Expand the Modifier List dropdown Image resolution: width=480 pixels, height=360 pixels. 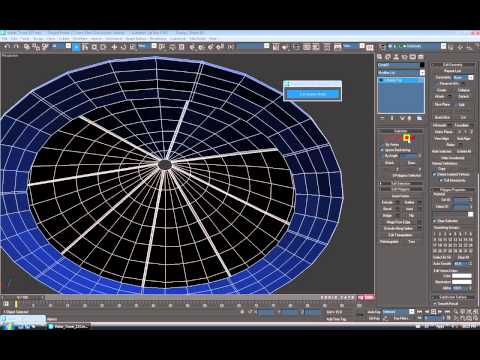pos(401,73)
